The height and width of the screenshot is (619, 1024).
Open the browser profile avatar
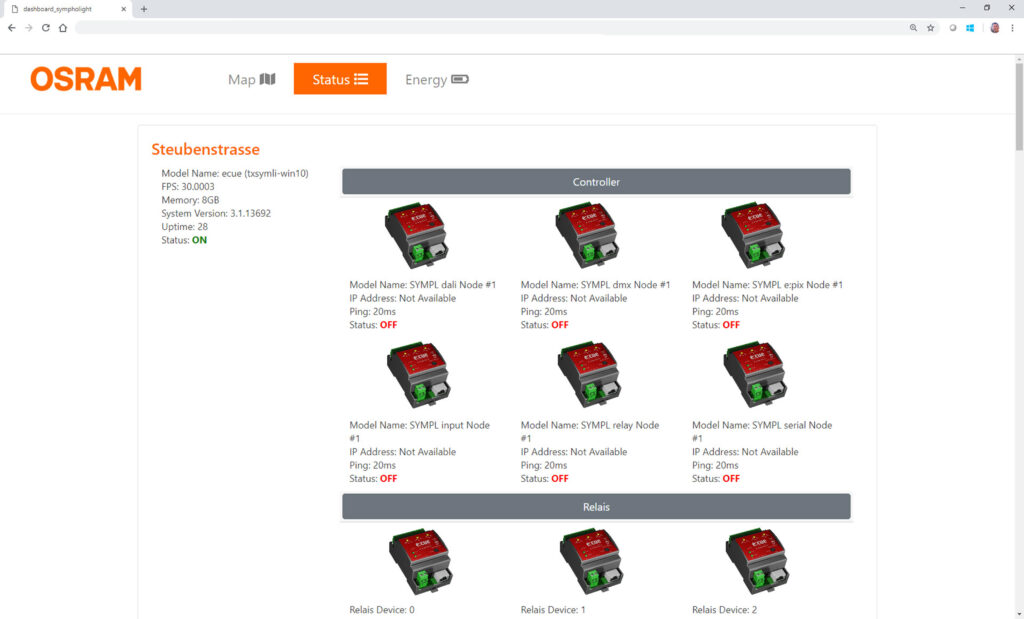[x=995, y=27]
